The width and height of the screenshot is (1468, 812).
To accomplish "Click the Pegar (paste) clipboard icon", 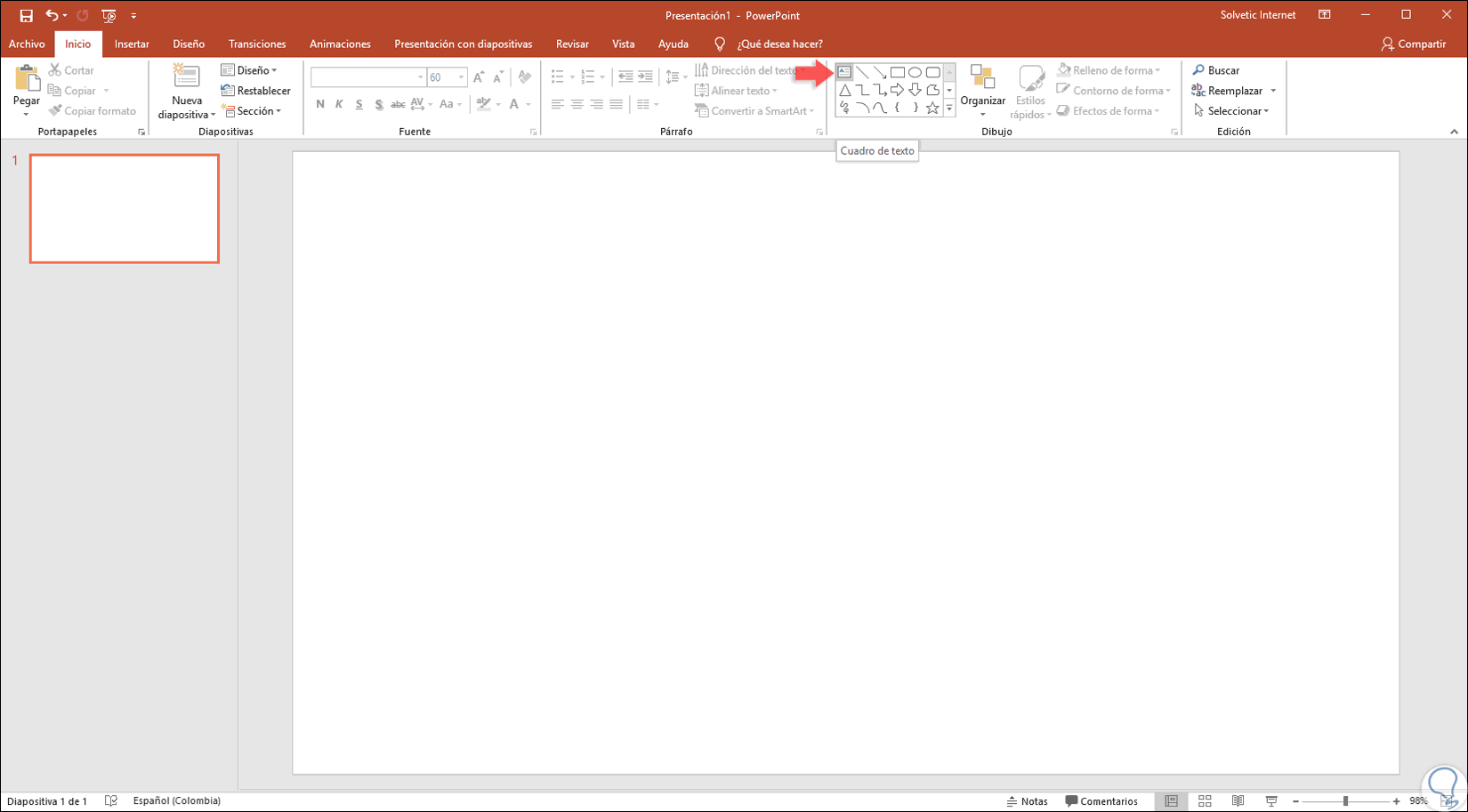I will tap(27, 78).
